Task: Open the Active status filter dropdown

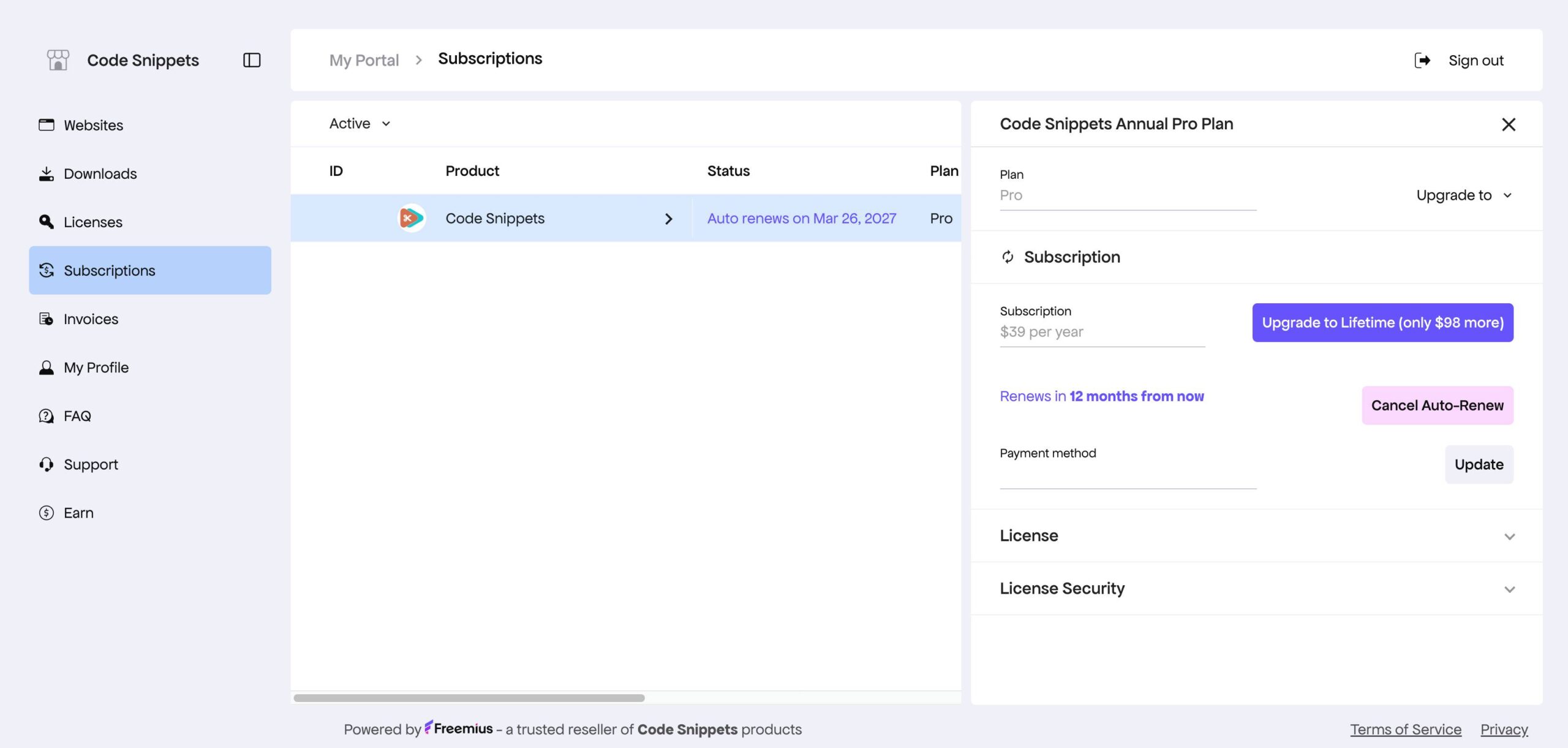Action: tap(360, 124)
